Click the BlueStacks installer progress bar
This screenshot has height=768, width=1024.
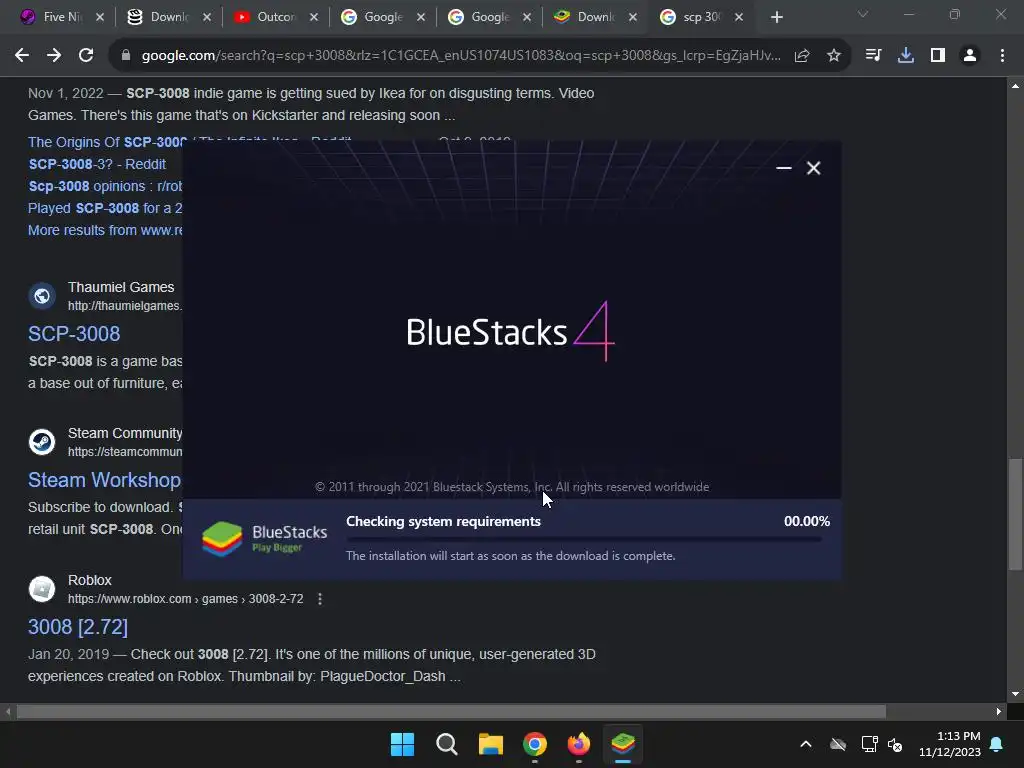pos(584,539)
